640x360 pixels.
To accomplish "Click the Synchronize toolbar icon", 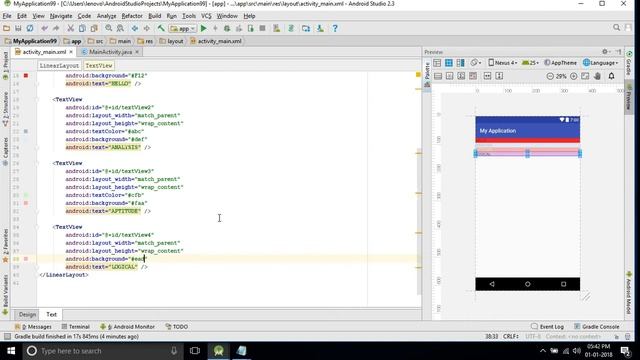I will [x=30, y=28].
